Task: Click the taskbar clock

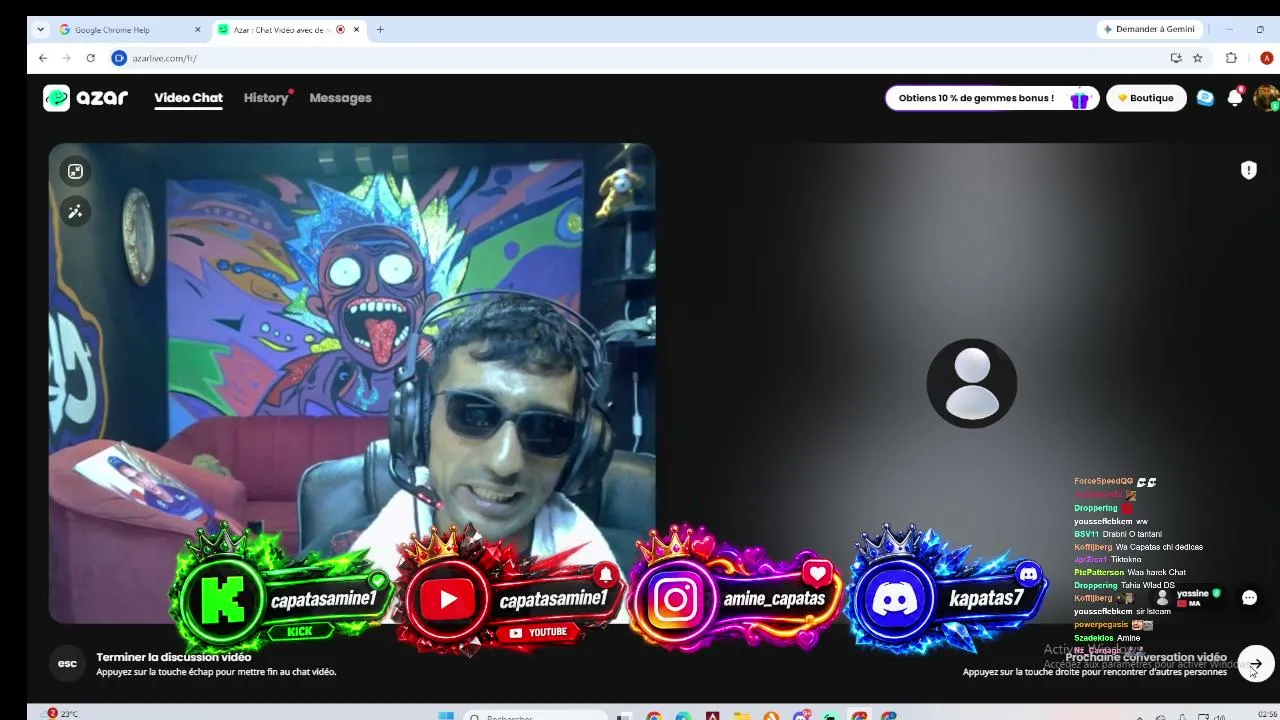Action: click(1267, 714)
